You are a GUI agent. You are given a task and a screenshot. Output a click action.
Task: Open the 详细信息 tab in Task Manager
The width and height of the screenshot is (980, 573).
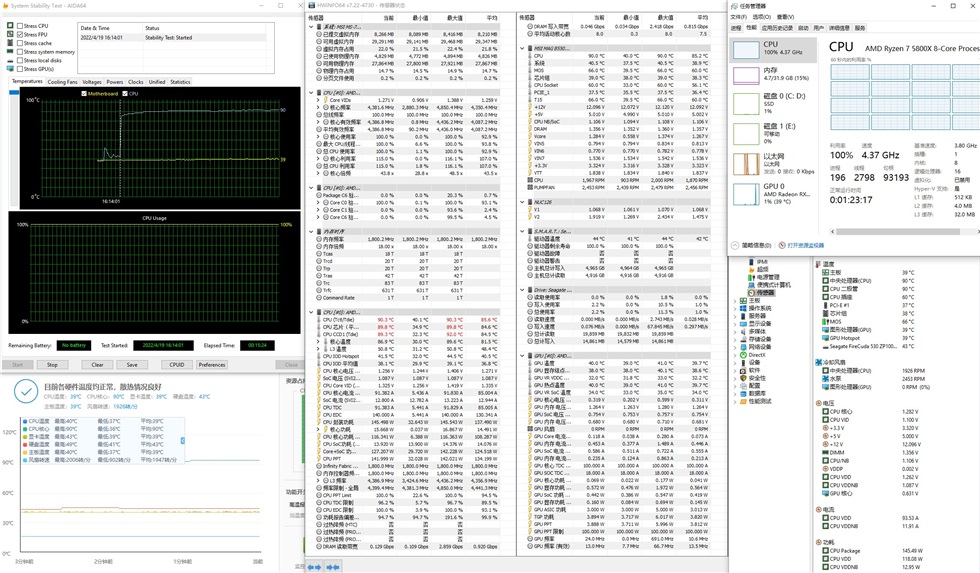click(839, 28)
